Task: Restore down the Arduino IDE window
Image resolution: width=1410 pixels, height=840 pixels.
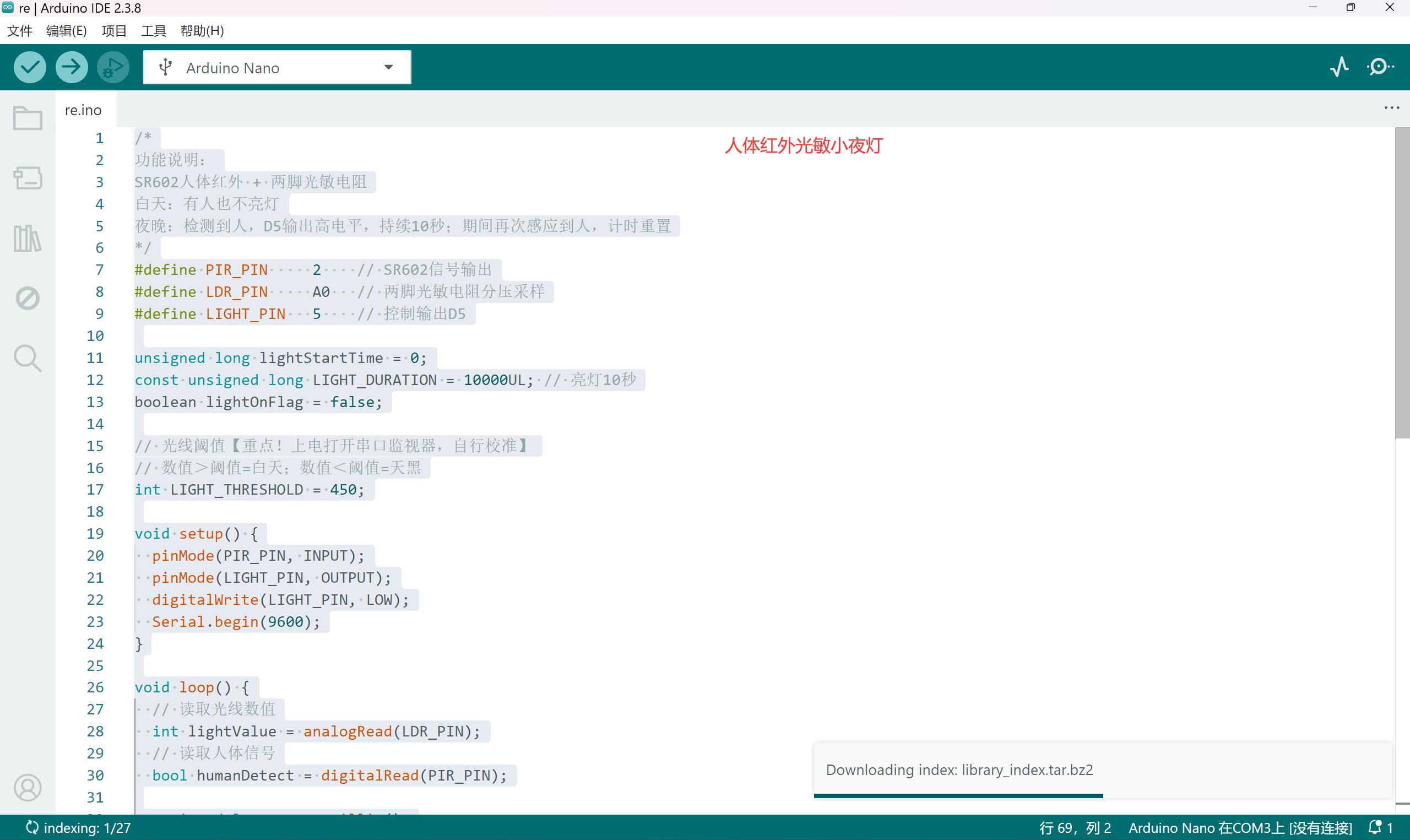Action: click(x=1351, y=7)
